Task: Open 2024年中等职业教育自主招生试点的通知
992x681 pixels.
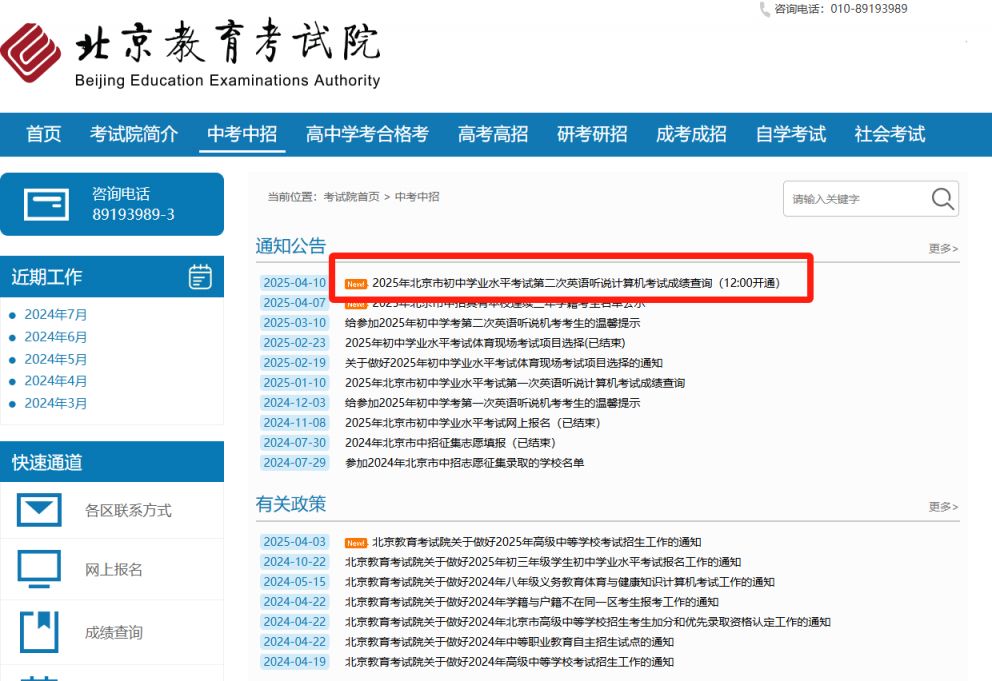Action: tap(509, 642)
